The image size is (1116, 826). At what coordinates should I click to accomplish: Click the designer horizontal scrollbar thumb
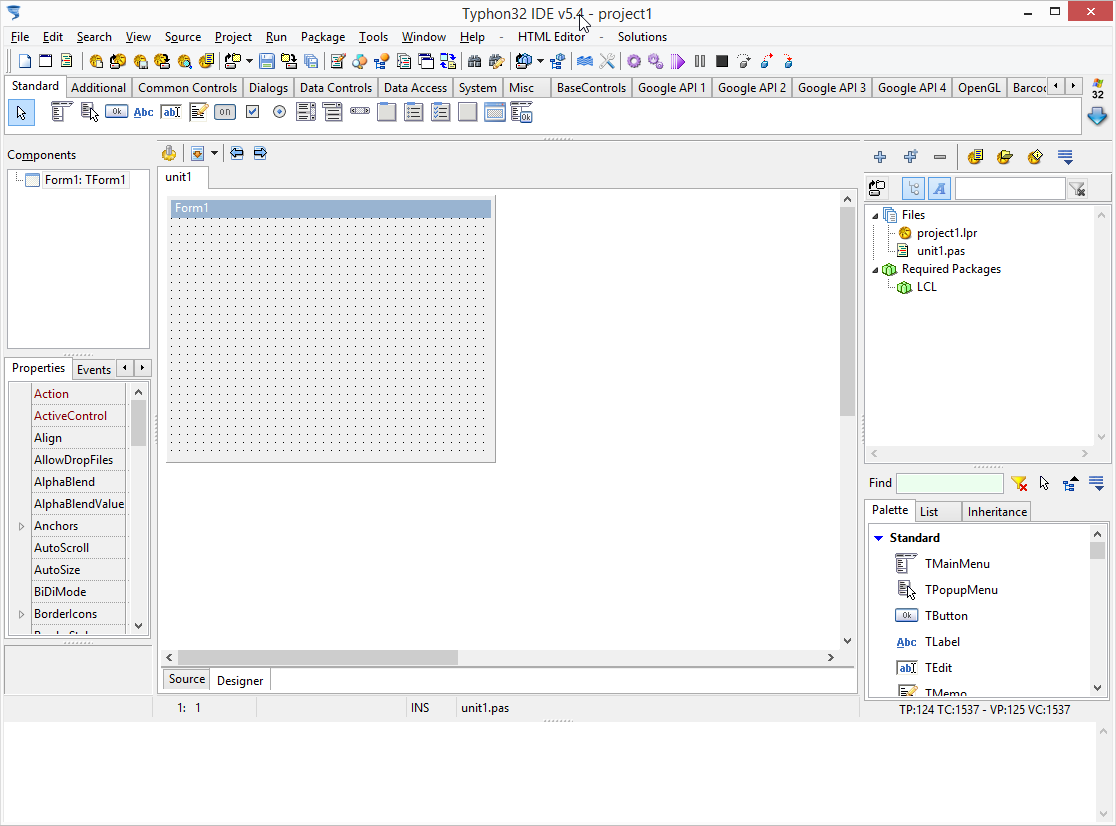[317, 658]
